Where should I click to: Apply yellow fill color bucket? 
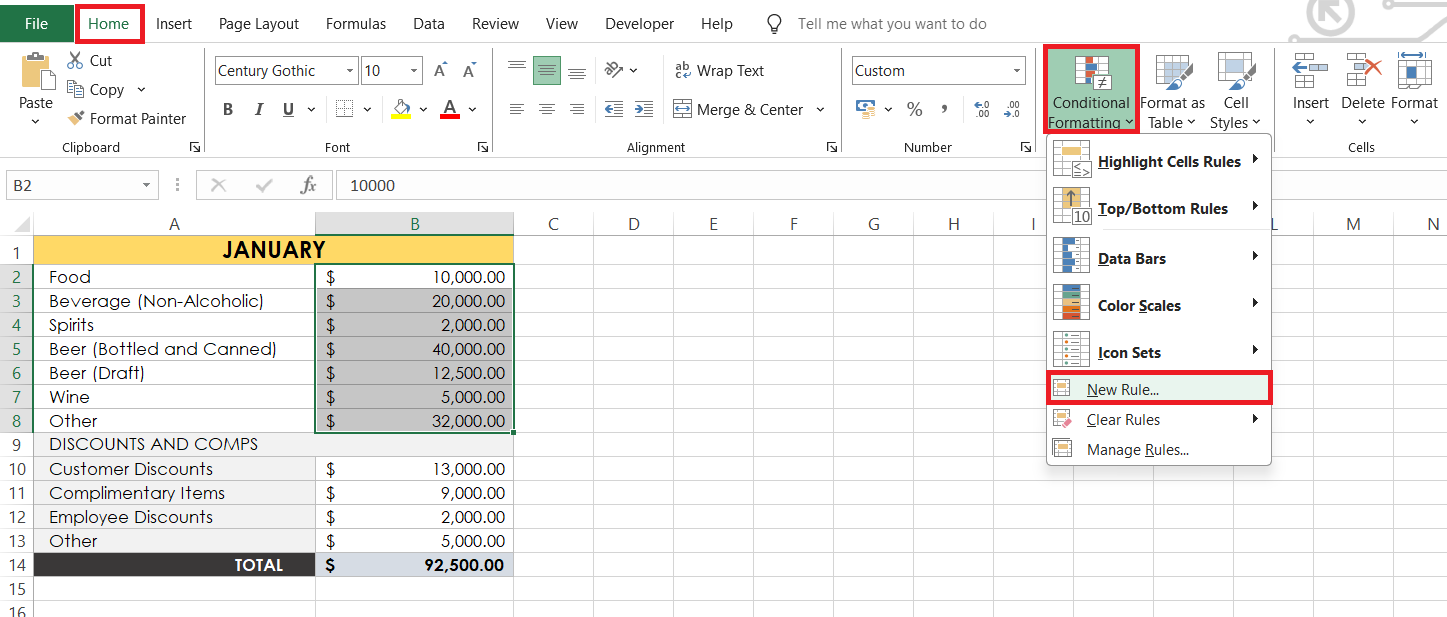pyautogui.click(x=402, y=109)
